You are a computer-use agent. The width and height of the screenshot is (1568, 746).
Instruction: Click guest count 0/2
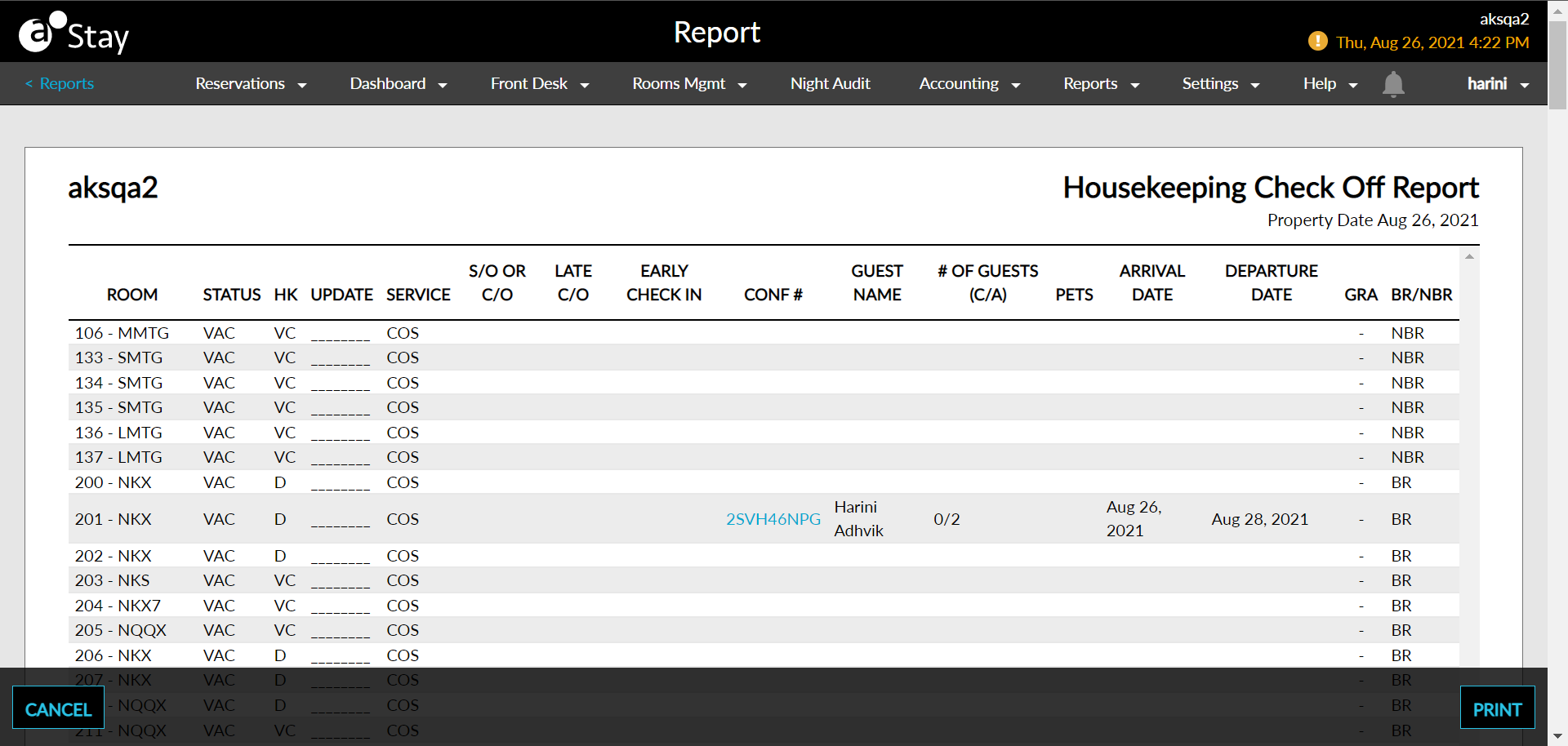(x=947, y=519)
